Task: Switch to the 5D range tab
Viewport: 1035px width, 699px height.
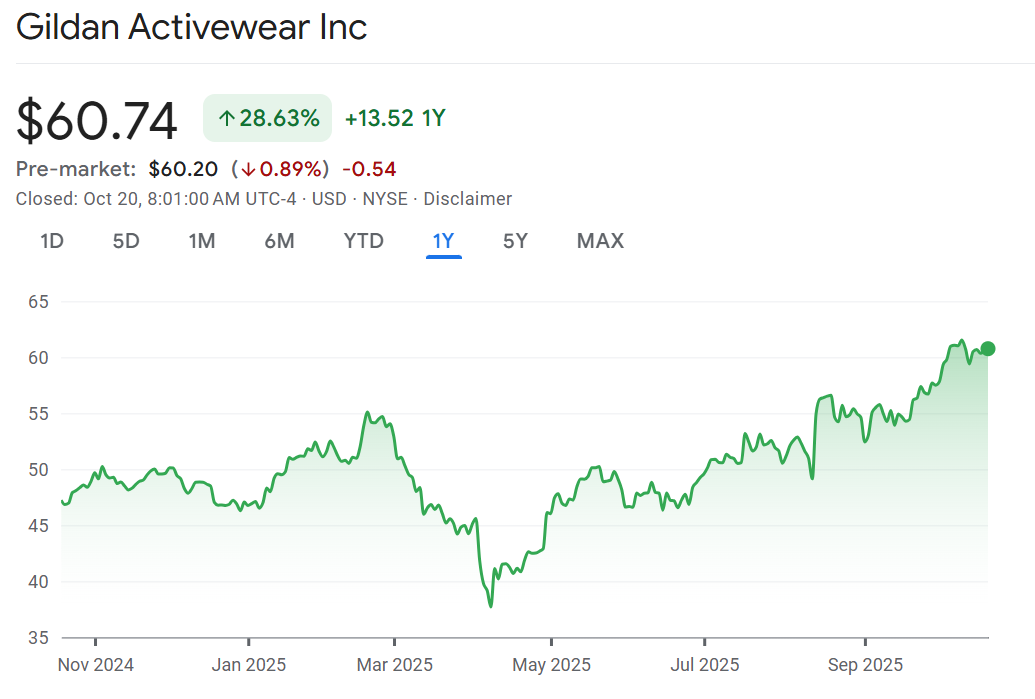Action: click(126, 241)
